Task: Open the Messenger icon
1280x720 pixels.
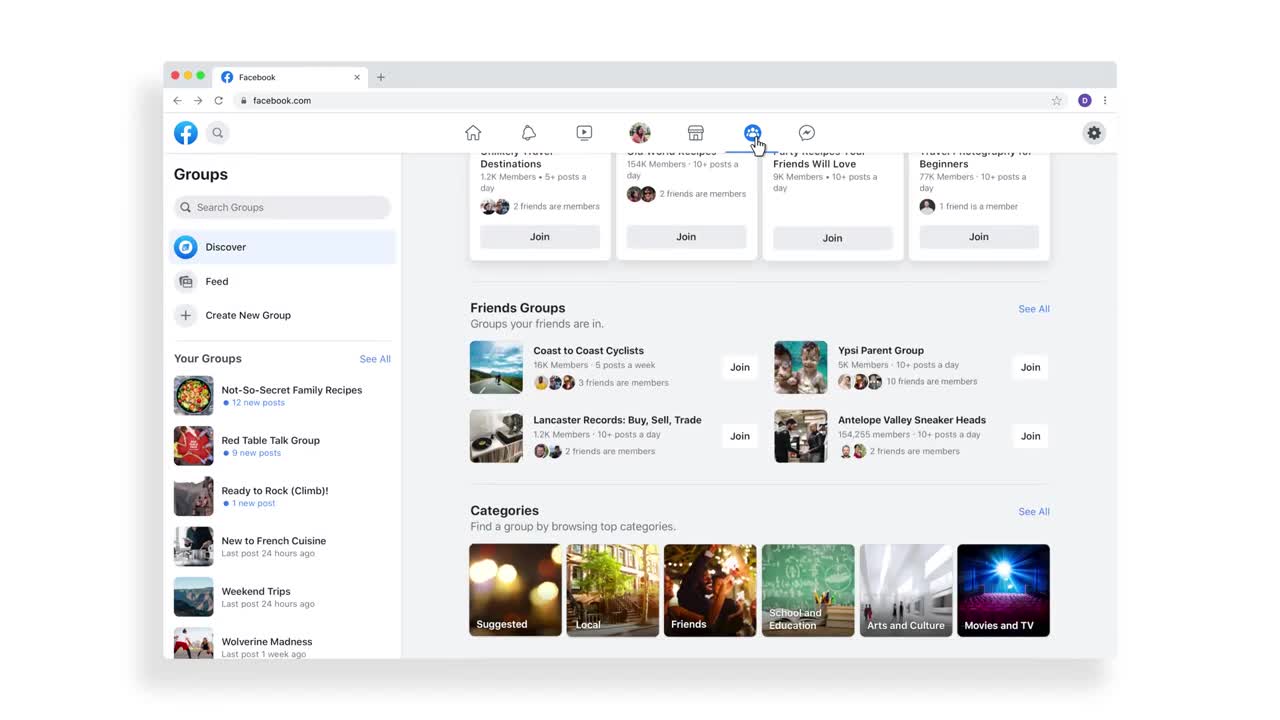Action: tap(807, 133)
